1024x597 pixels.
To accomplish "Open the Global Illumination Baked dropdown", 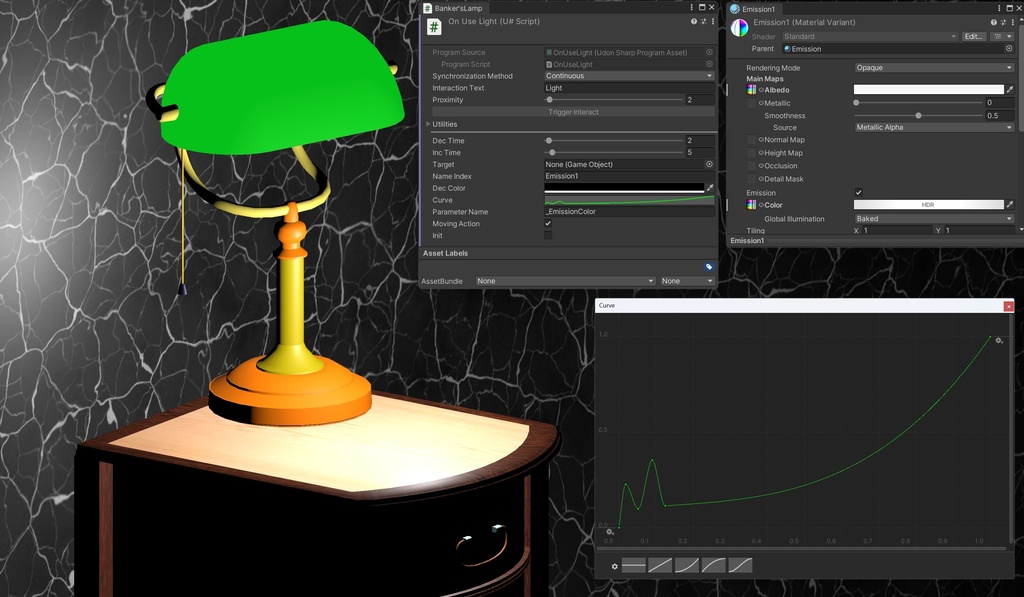I will (934, 218).
